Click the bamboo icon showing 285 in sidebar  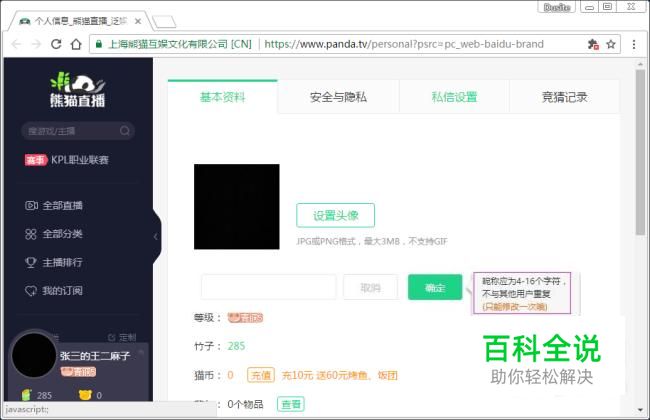pyautogui.click(x=26, y=395)
